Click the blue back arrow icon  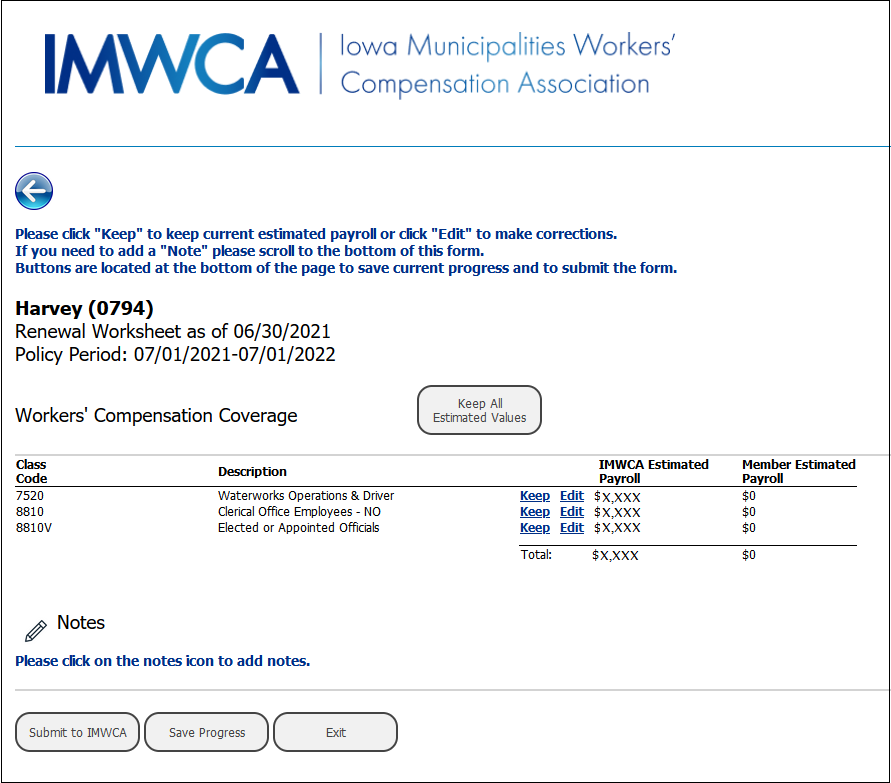34,191
